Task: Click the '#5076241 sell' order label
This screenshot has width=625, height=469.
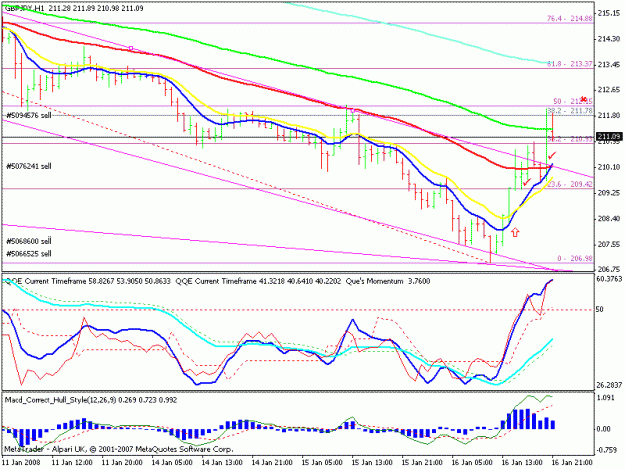Action: [29, 166]
